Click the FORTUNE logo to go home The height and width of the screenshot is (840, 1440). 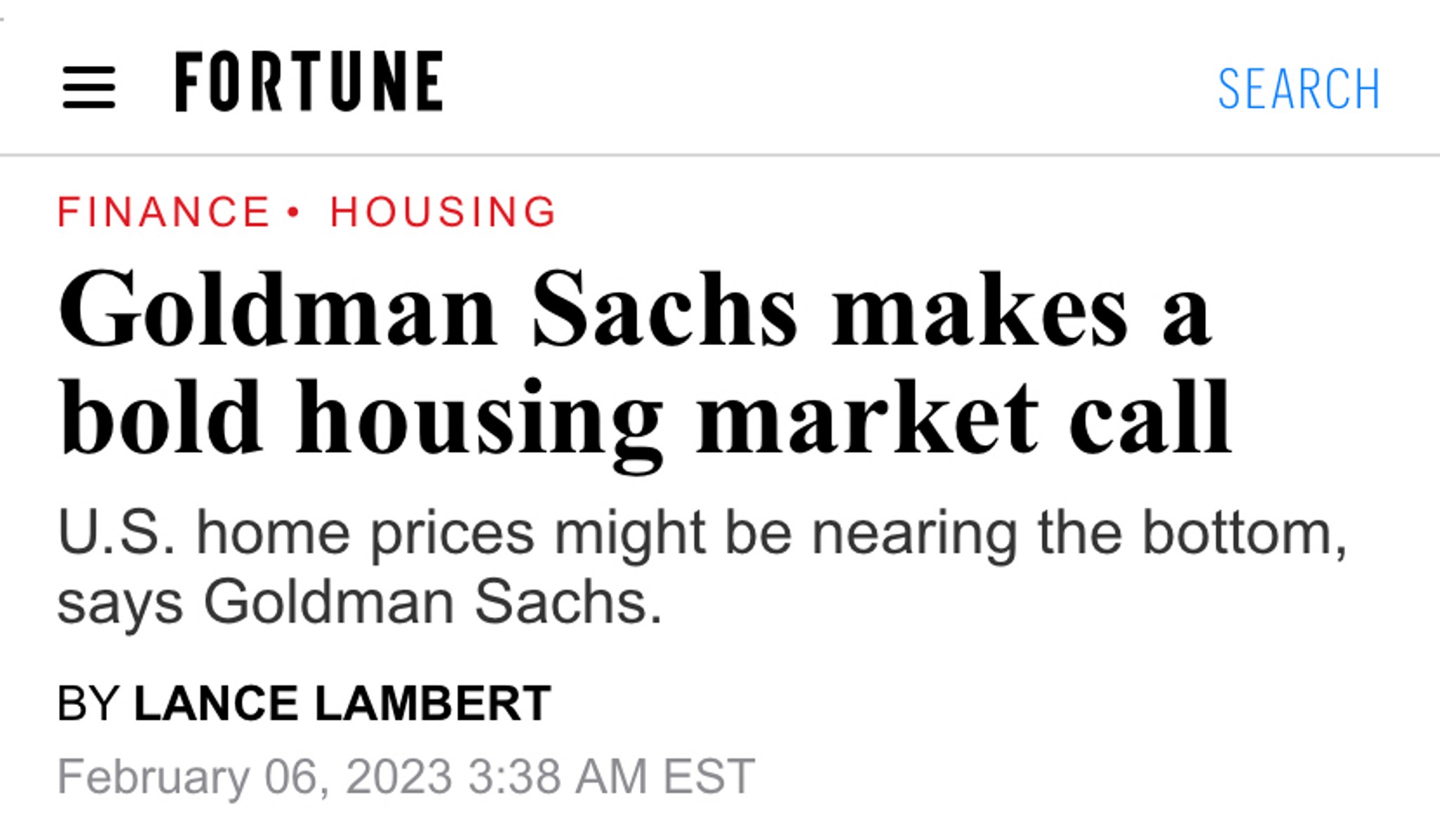coord(309,81)
